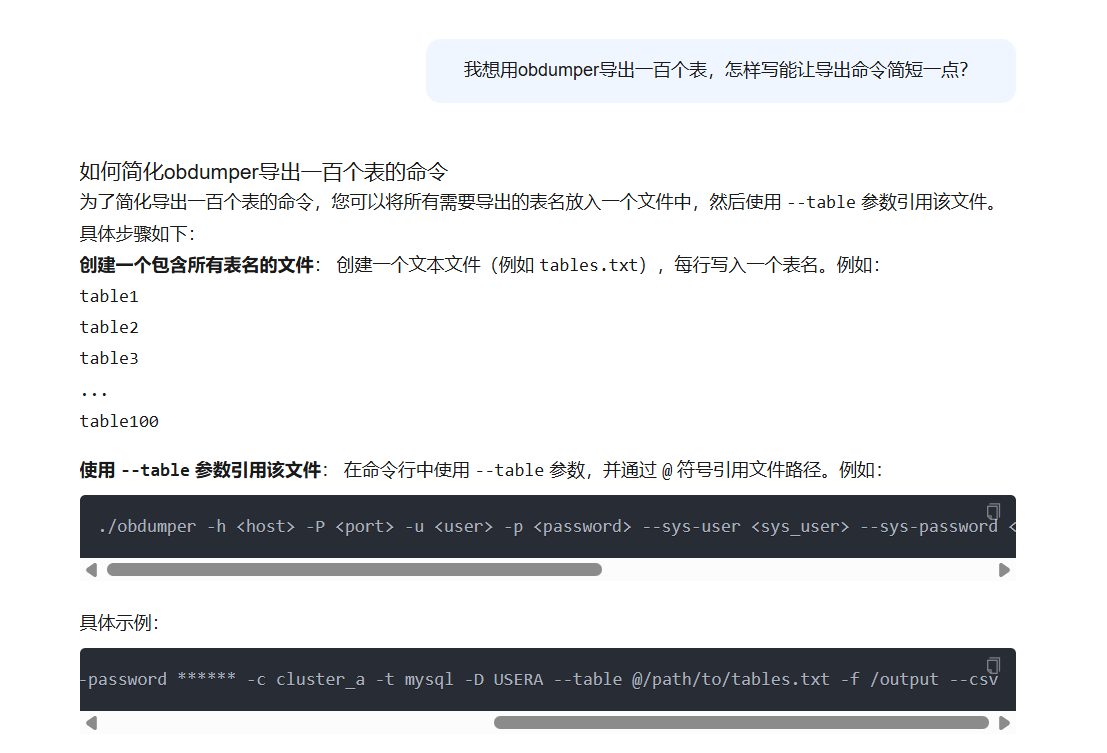Click the bold text 使用 --table 参数引用该文件
The image size is (1107, 753).
pyautogui.click(x=200, y=470)
